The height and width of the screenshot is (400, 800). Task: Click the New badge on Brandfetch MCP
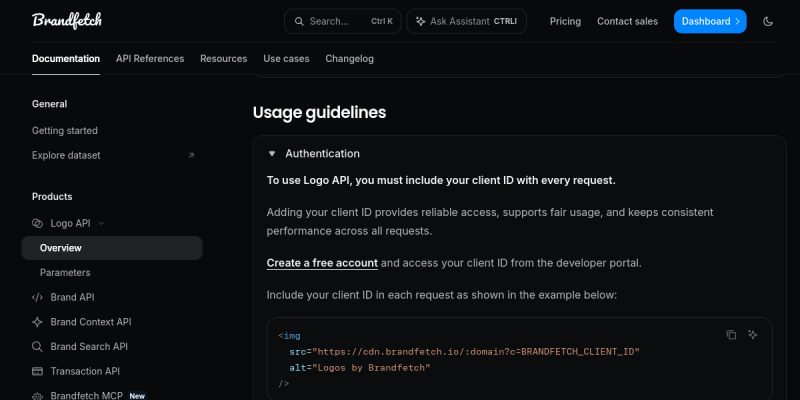(x=137, y=396)
